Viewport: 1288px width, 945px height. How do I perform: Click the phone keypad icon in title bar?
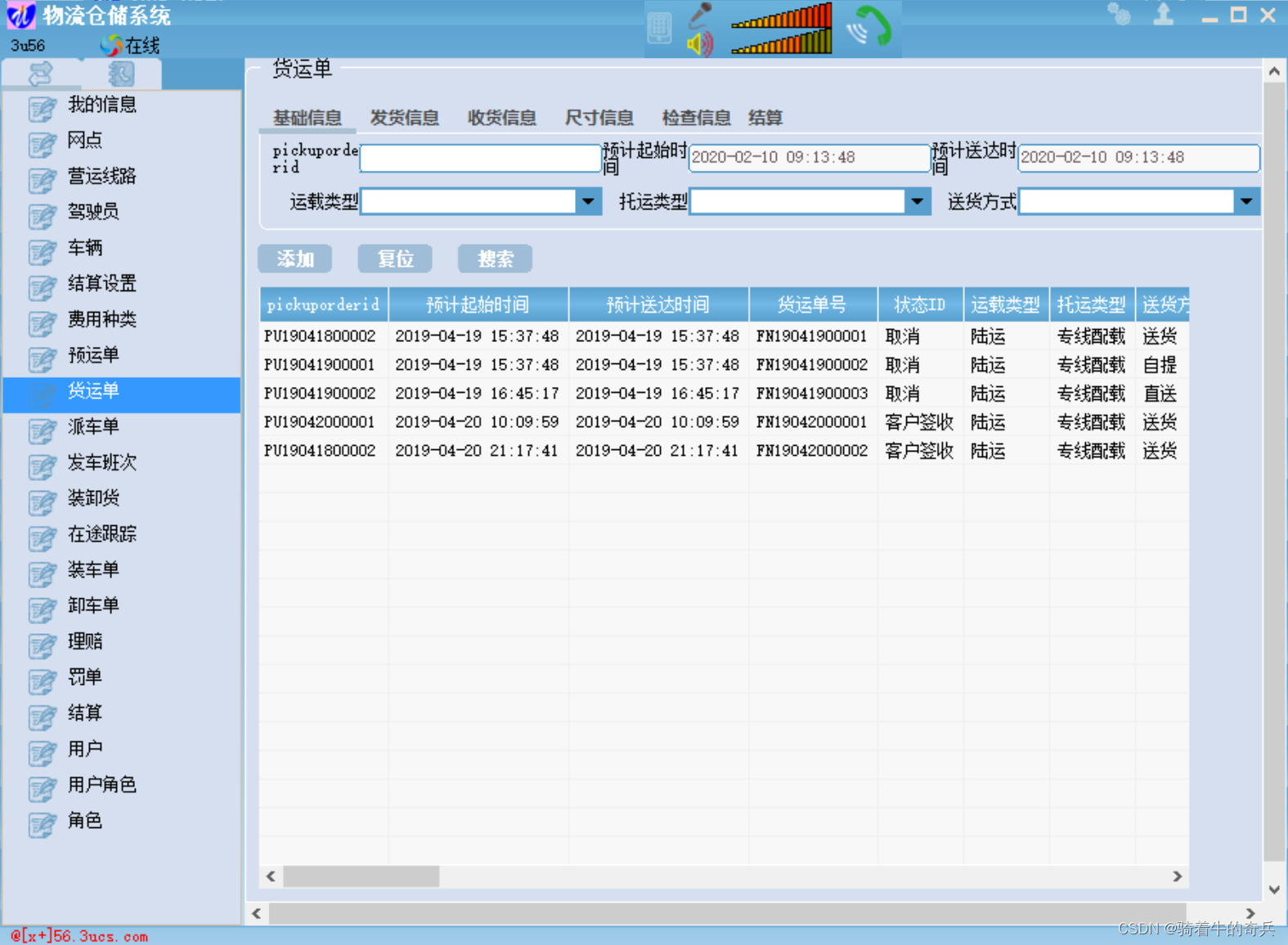659,28
